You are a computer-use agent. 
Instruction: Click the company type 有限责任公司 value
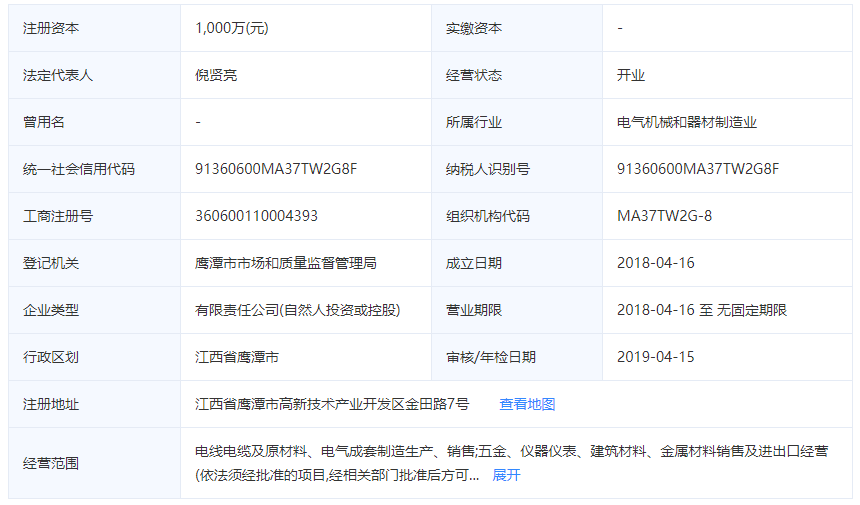297,310
